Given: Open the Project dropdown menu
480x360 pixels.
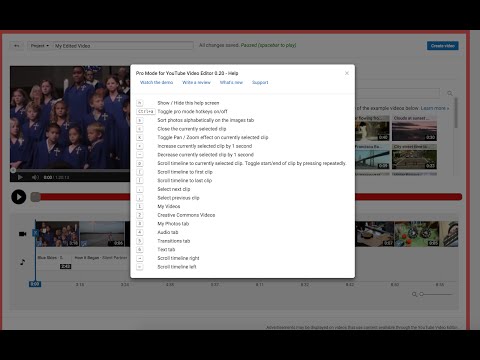Looking at the screenshot, I should click(x=40, y=46).
